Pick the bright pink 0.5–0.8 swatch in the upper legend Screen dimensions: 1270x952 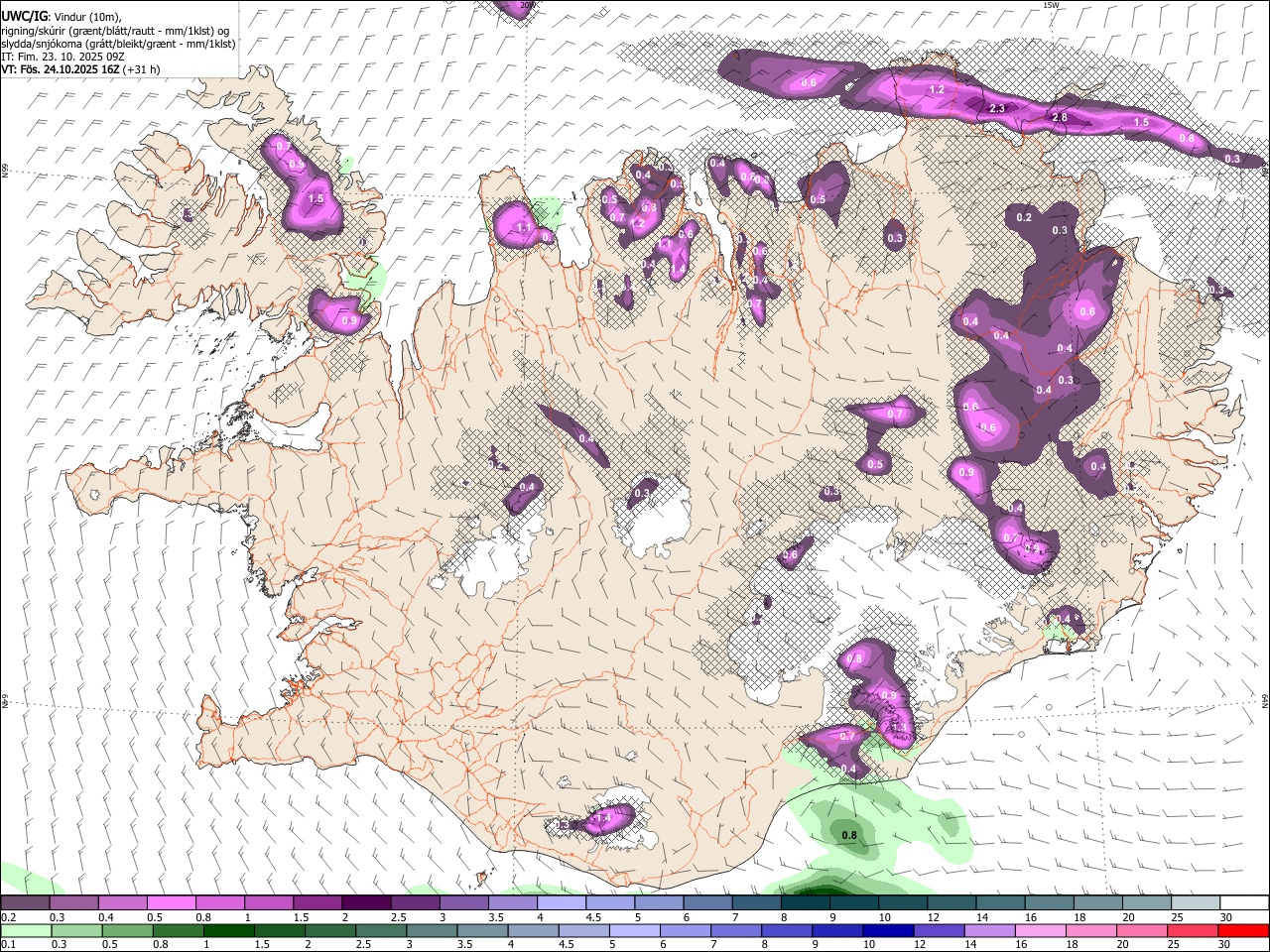(x=171, y=902)
